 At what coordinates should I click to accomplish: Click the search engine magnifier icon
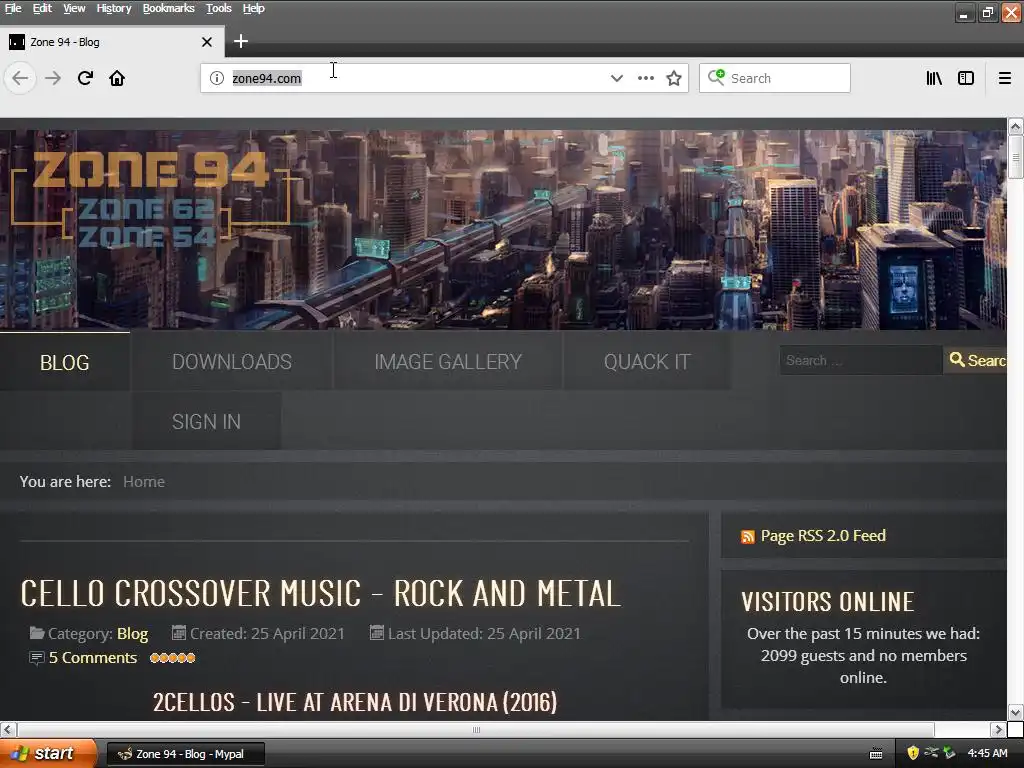716,78
